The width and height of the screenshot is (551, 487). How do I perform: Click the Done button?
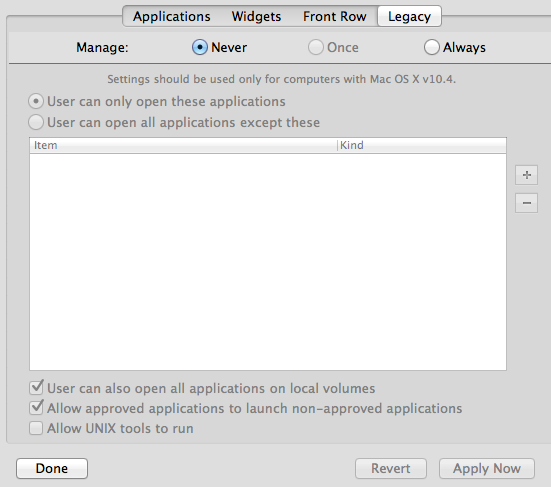point(52,468)
